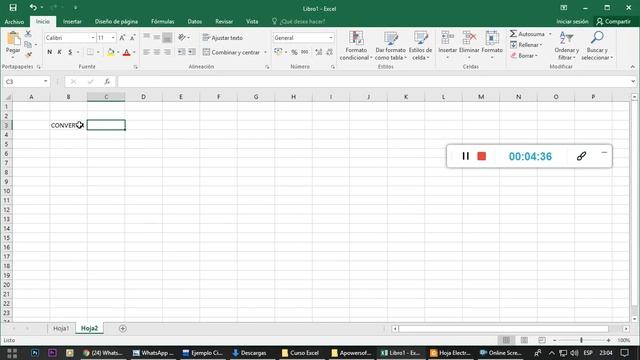
Task: Click the Compartir button
Action: (x=613, y=22)
